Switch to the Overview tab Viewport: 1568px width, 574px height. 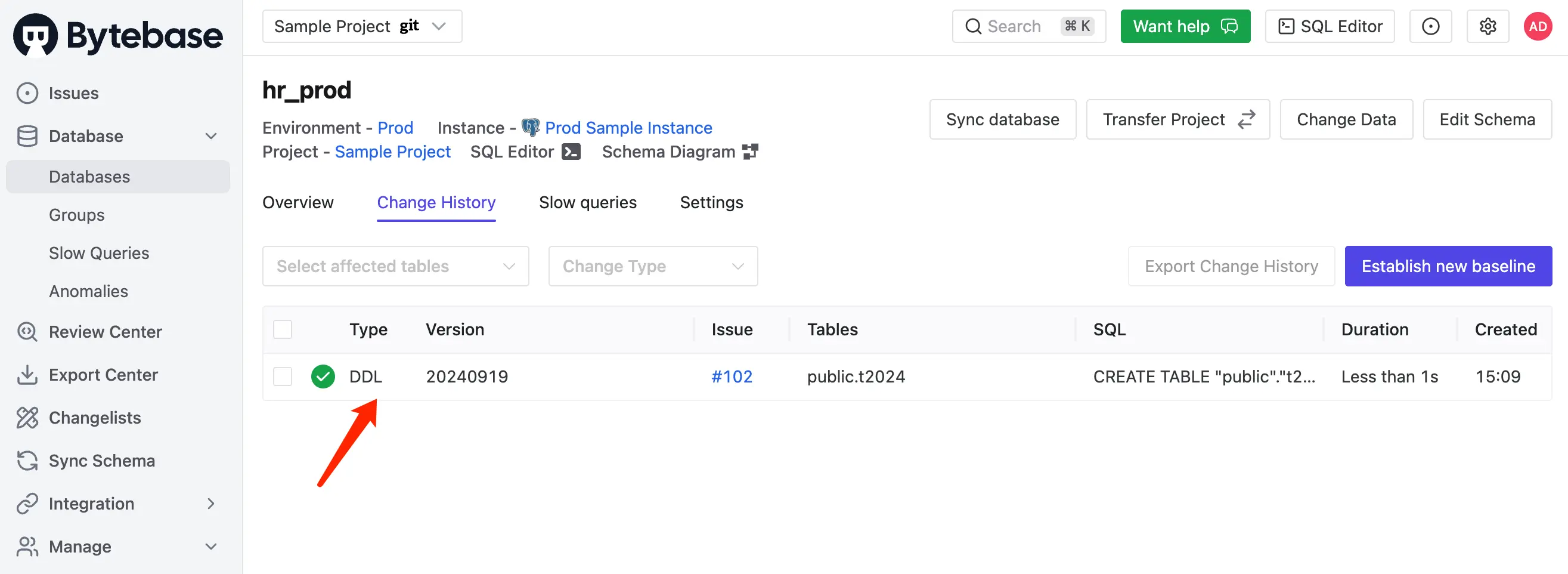click(298, 202)
